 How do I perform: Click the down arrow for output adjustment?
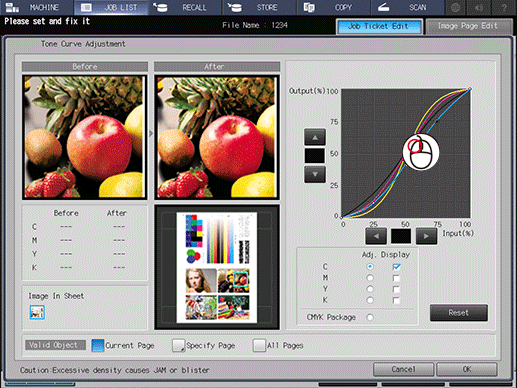(315, 174)
